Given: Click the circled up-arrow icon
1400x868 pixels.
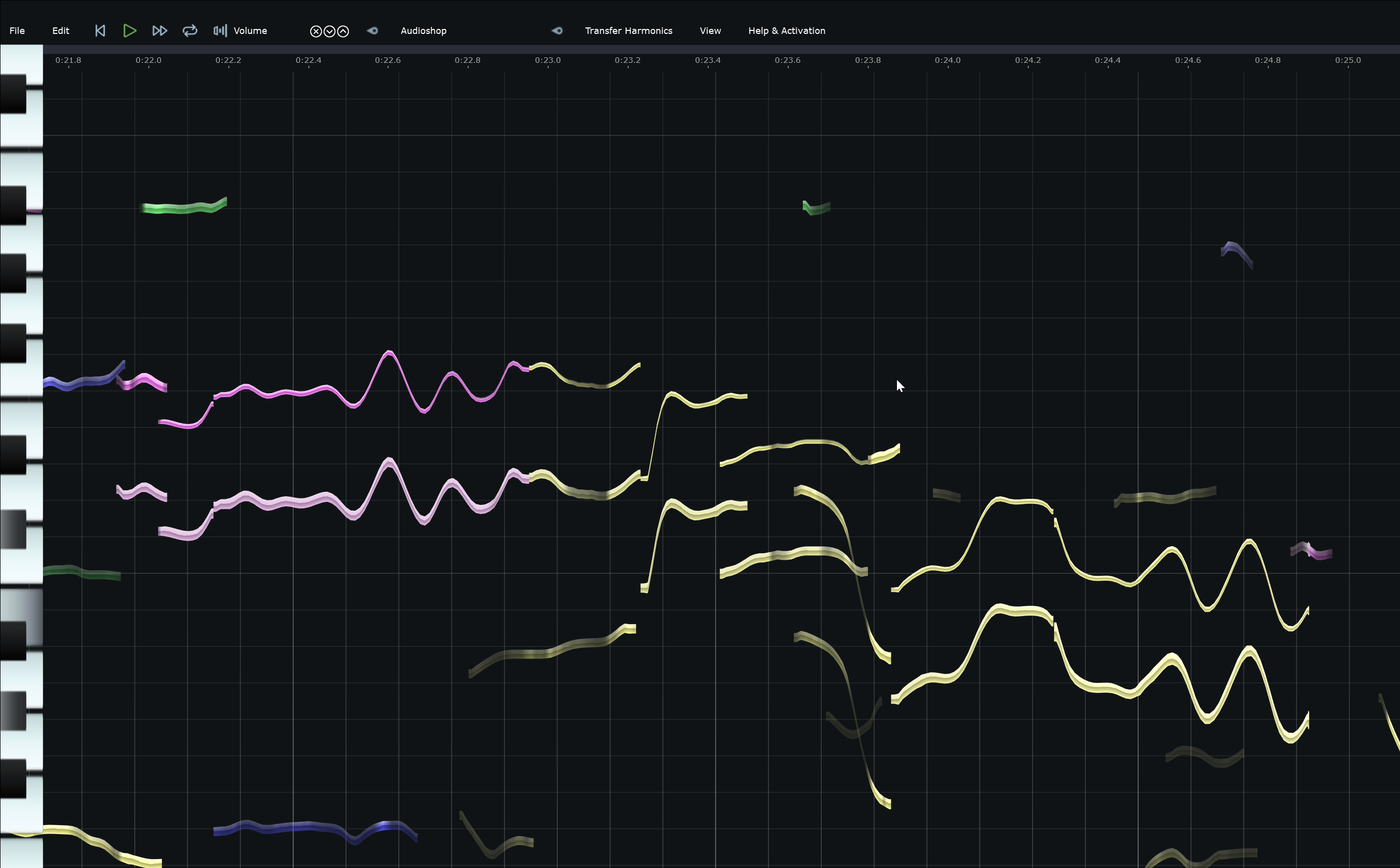Looking at the screenshot, I should click(343, 31).
